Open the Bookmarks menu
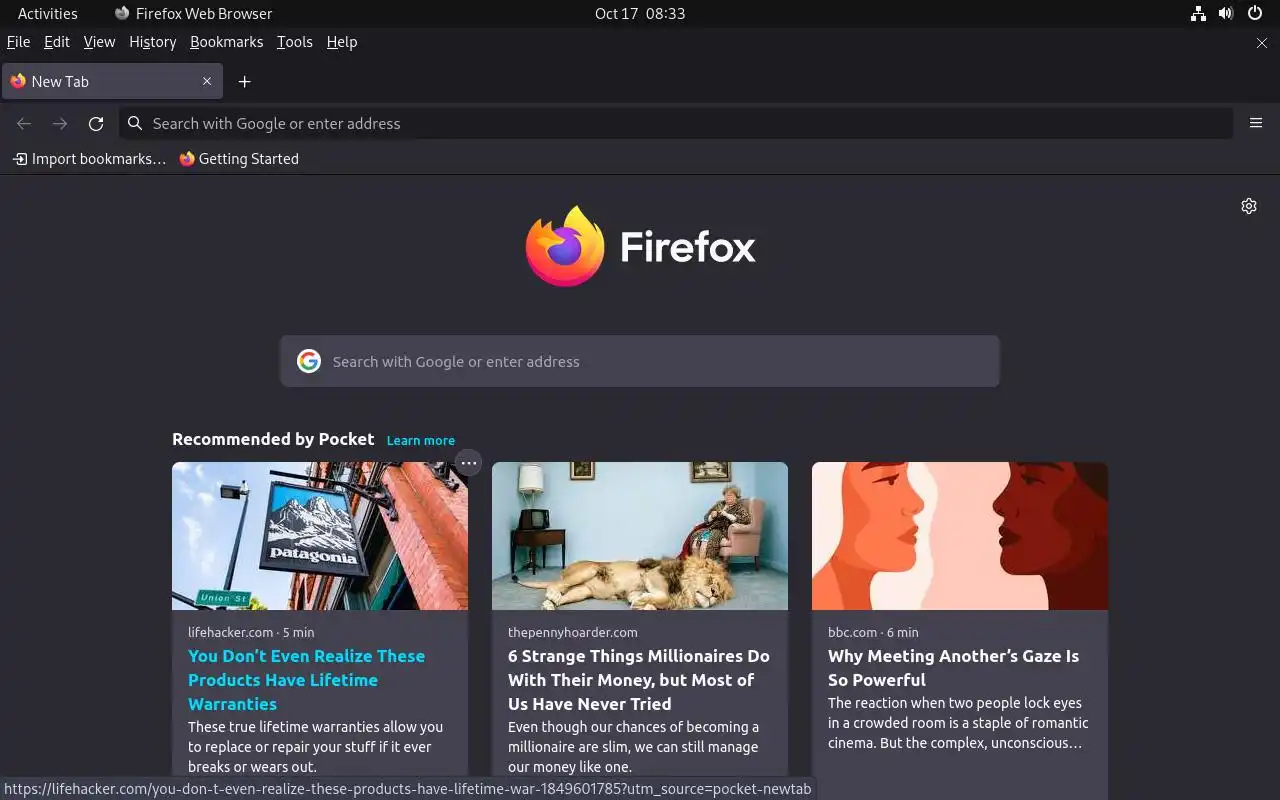The width and height of the screenshot is (1280, 800). [x=226, y=42]
